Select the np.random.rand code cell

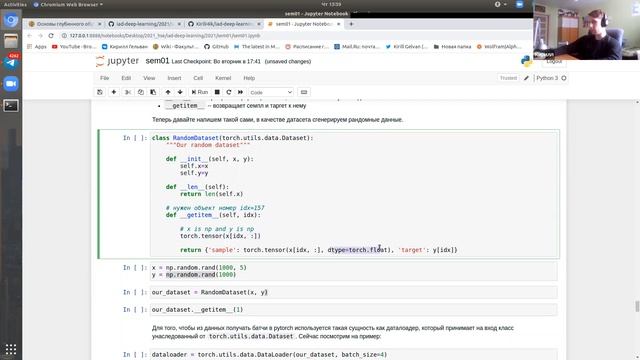pos(353,271)
